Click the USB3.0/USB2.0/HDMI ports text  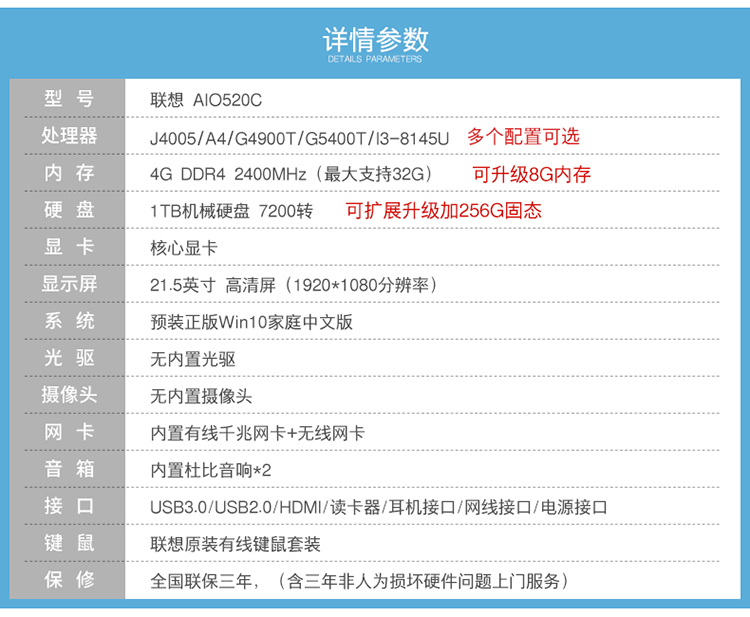(379, 507)
